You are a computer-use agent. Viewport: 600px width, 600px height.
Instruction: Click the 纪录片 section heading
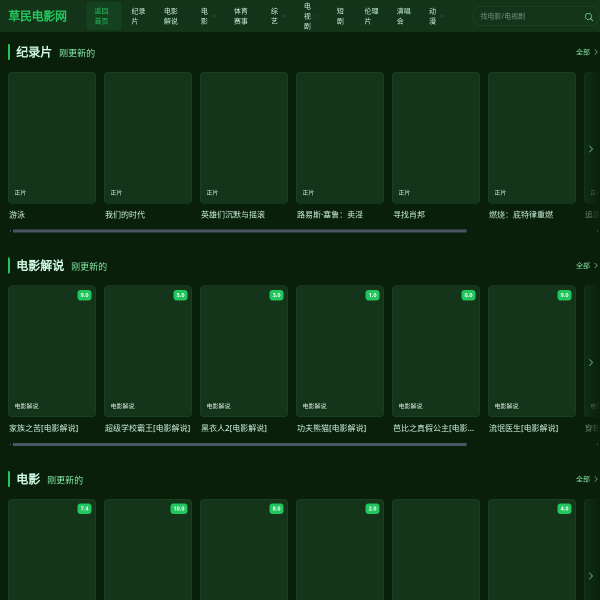[34, 52]
